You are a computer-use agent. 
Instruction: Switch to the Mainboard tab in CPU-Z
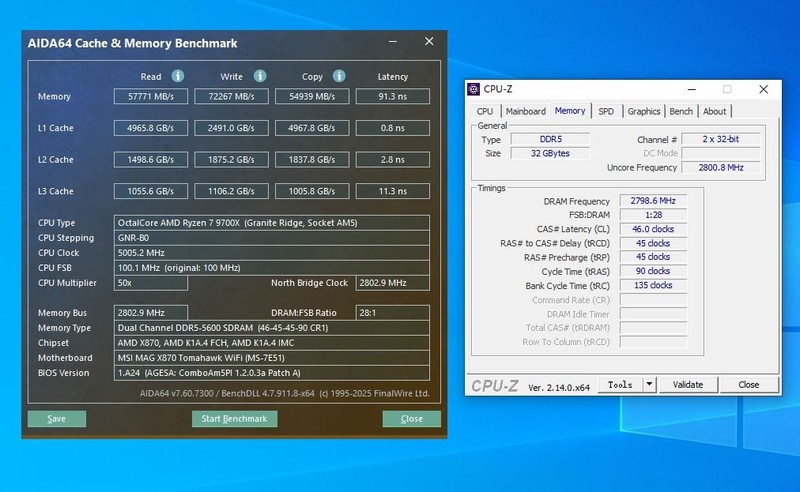point(526,111)
